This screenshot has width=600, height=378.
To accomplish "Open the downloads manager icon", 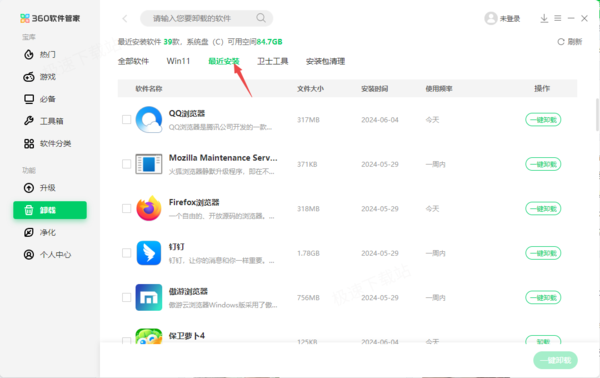I will click(544, 18).
